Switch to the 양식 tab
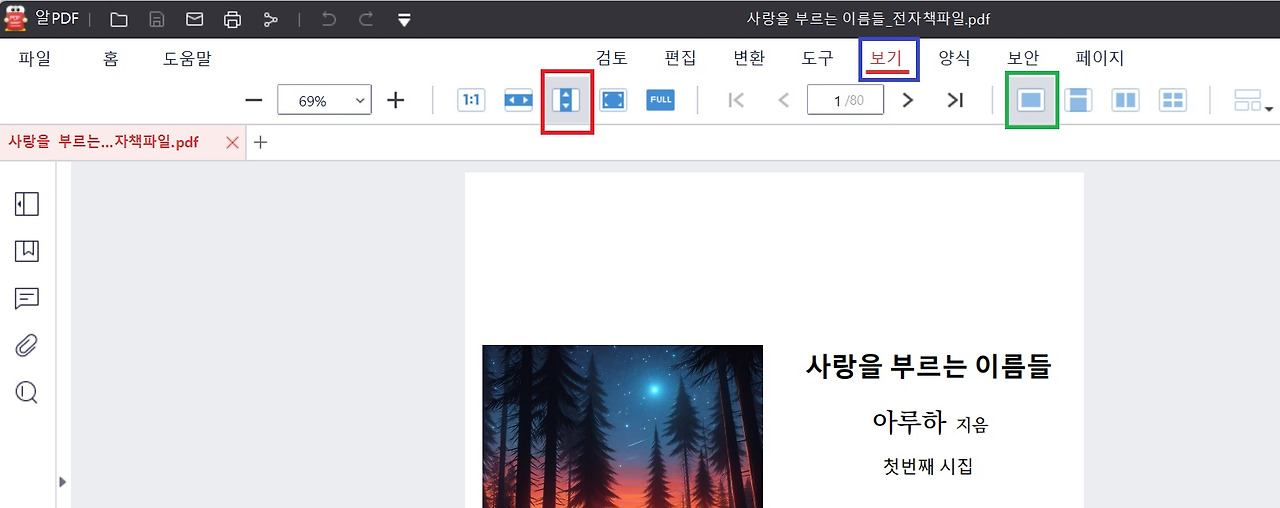Screen dimensions: 1280x508 (954, 58)
